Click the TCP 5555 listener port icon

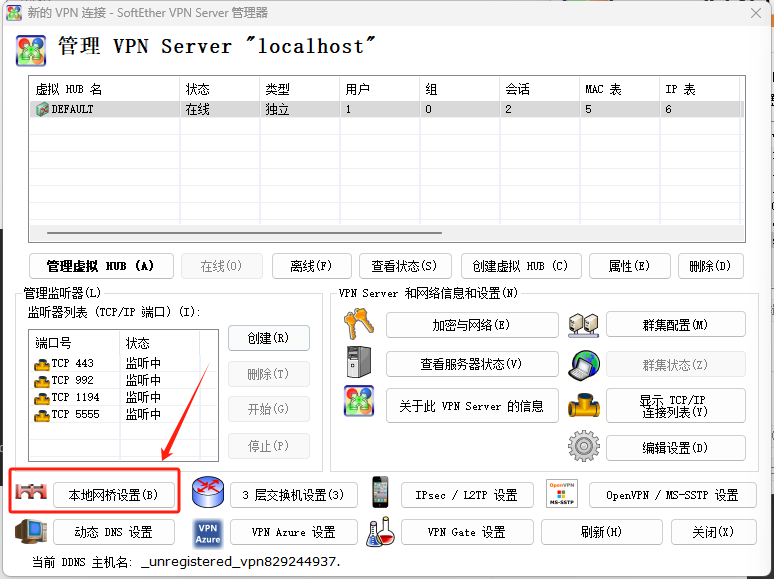coord(41,415)
